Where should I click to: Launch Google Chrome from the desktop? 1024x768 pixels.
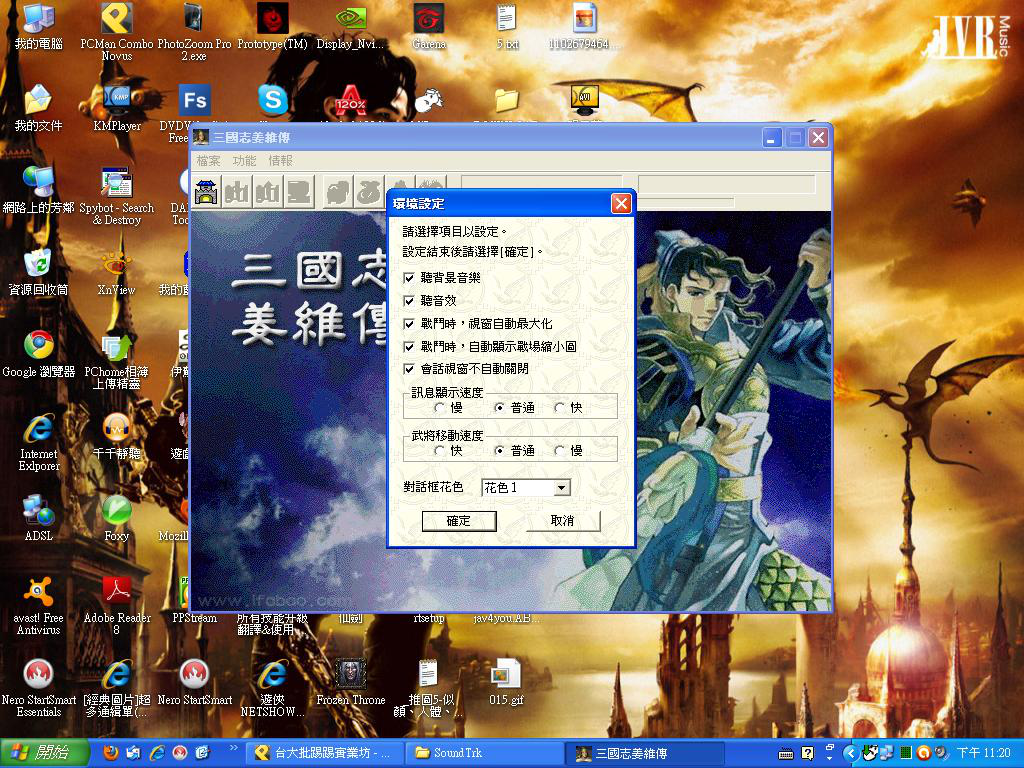coord(39,346)
